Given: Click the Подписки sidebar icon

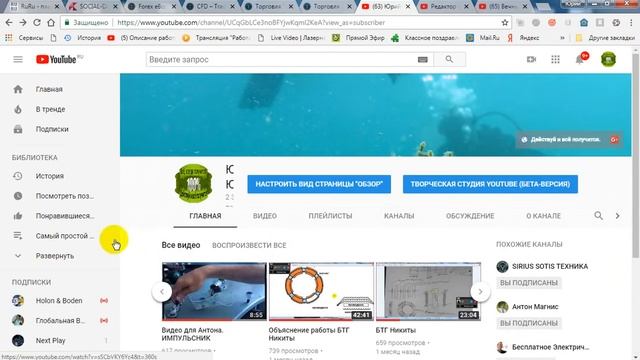Looking at the screenshot, I should 18,129.
